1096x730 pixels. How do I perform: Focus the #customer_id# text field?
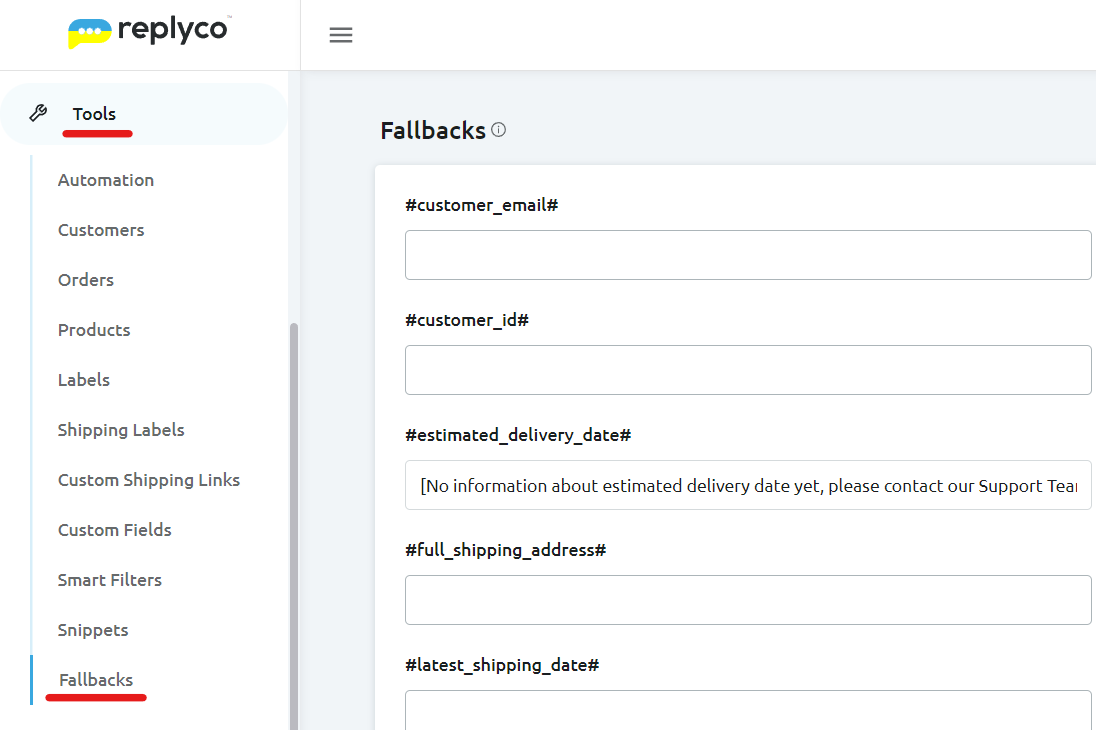(x=748, y=370)
